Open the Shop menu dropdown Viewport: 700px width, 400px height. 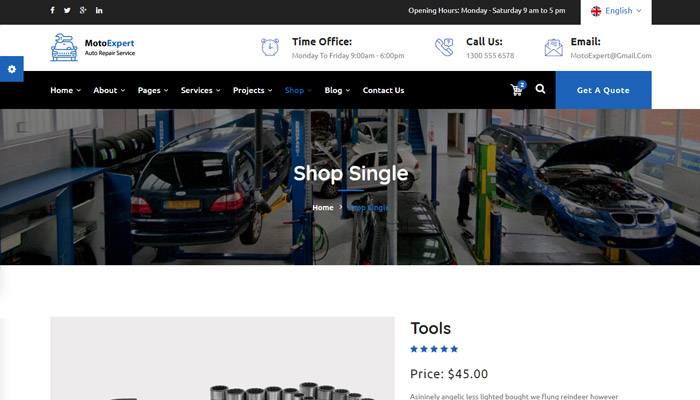(297, 90)
